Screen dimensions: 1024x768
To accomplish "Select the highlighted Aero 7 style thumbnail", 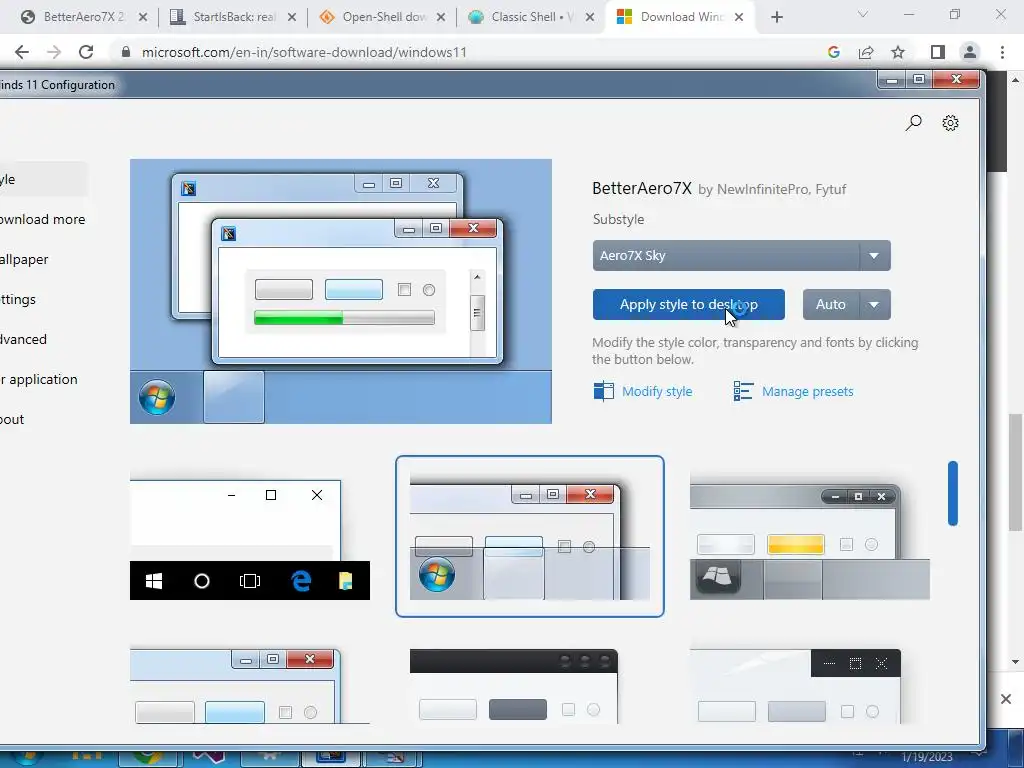I will point(530,536).
